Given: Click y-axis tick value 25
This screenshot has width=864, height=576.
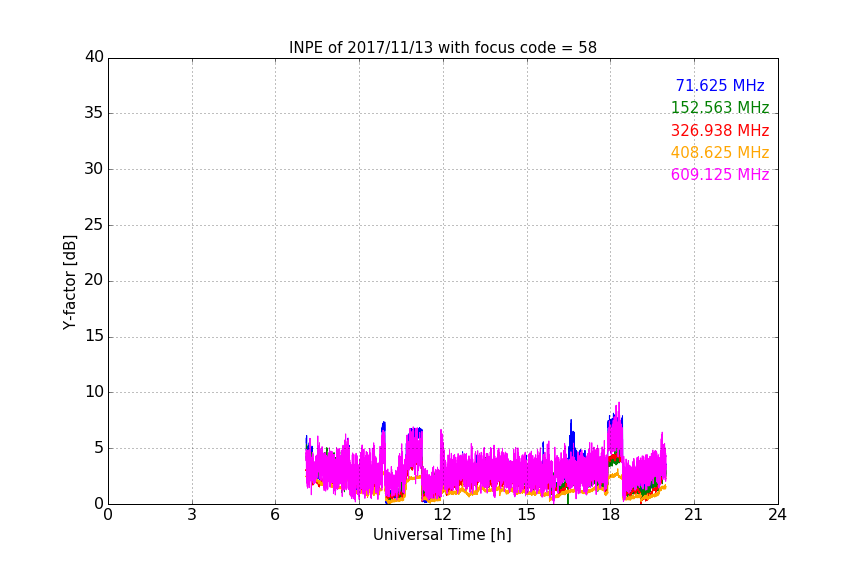Looking at the screenshot, I should click(x=94, y=225).
